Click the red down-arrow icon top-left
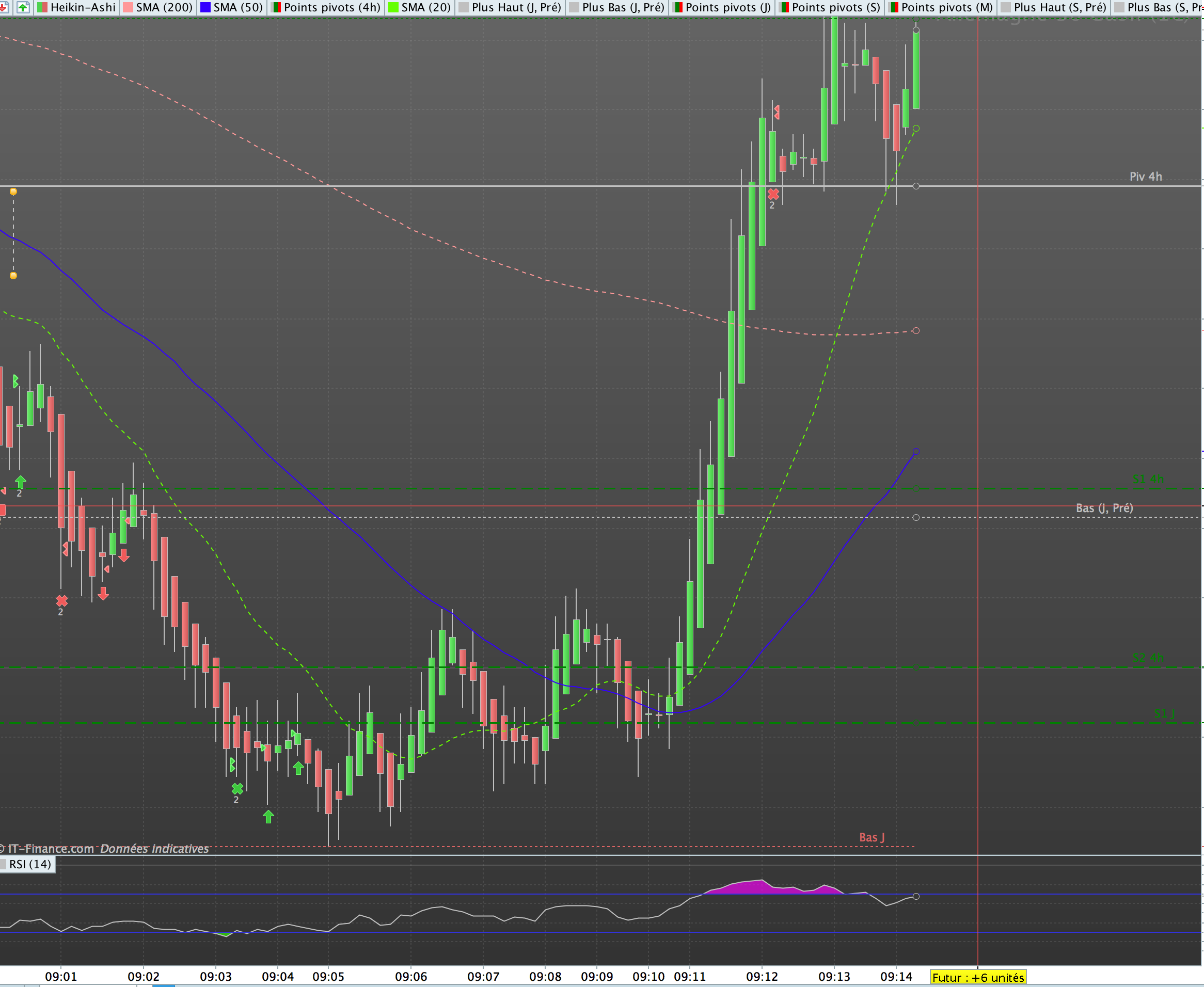The height and width of the screenshot is (987, 1204). tap(4, 7)
